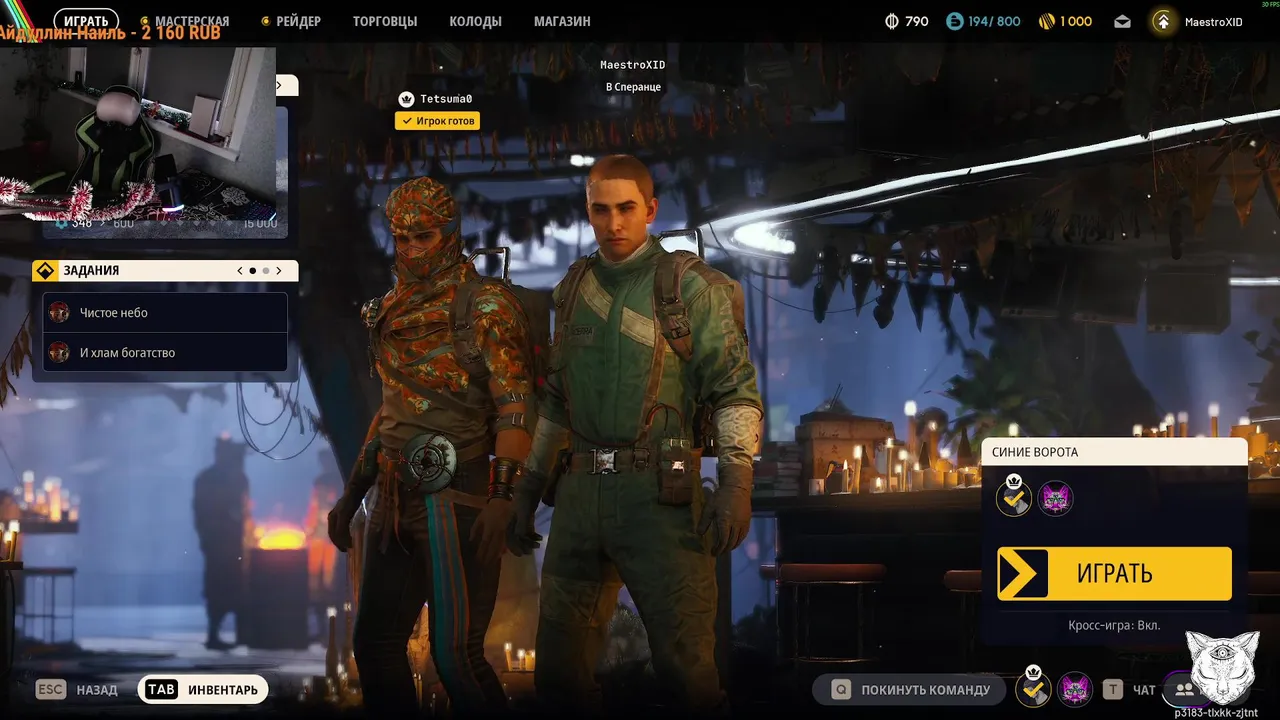Expand the chevron above the ЗАДАНИЯ panel
Image resolution: width=1280 pixels, height=720 pixels.
tap(279, 85)
